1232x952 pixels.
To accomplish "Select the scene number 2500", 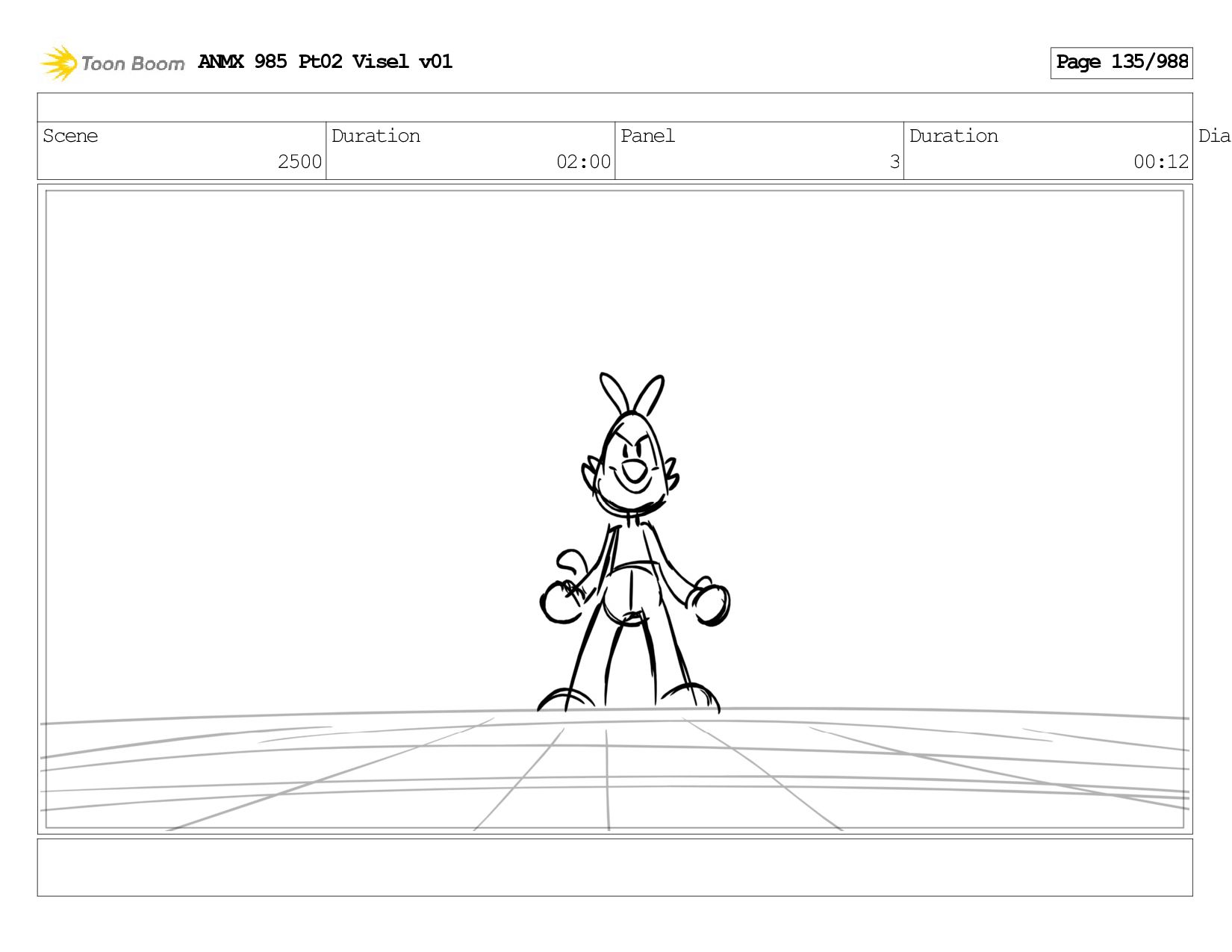I will coord(299,162).
